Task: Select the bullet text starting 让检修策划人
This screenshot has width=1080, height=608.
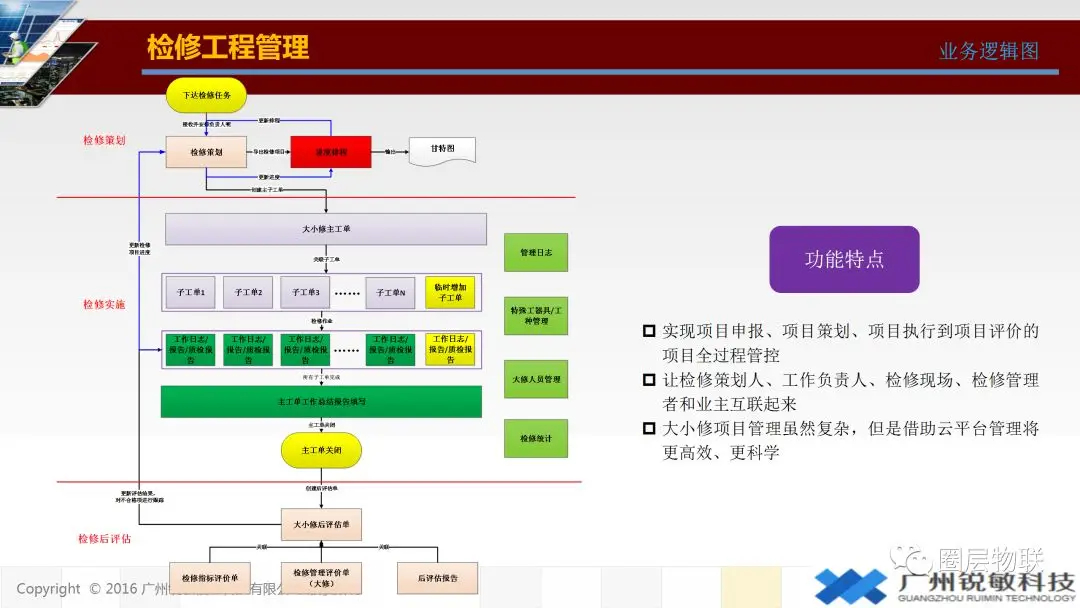Action: [x=850, y=392]
